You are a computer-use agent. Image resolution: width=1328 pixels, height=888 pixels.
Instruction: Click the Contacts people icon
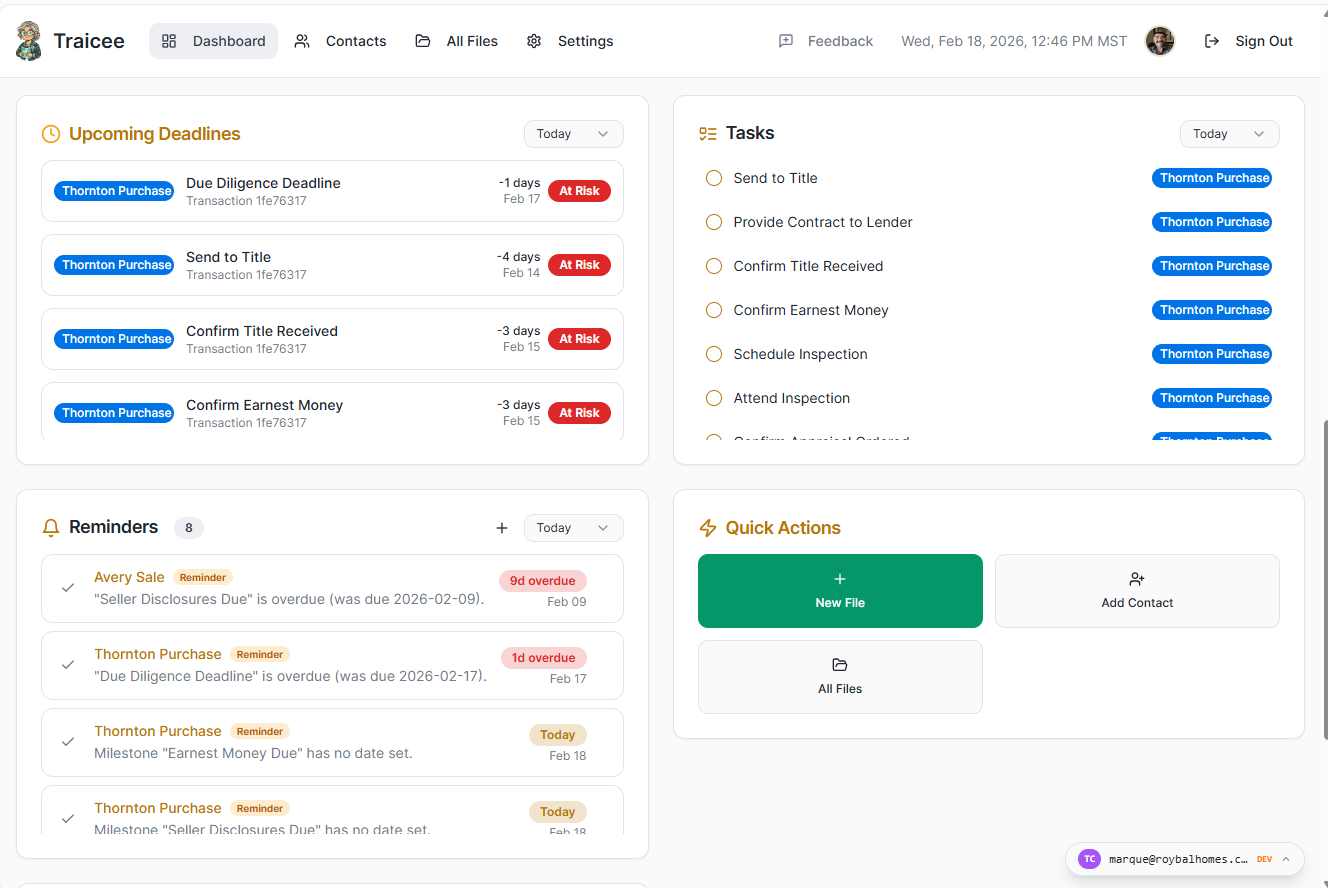(x=302, y=41)
